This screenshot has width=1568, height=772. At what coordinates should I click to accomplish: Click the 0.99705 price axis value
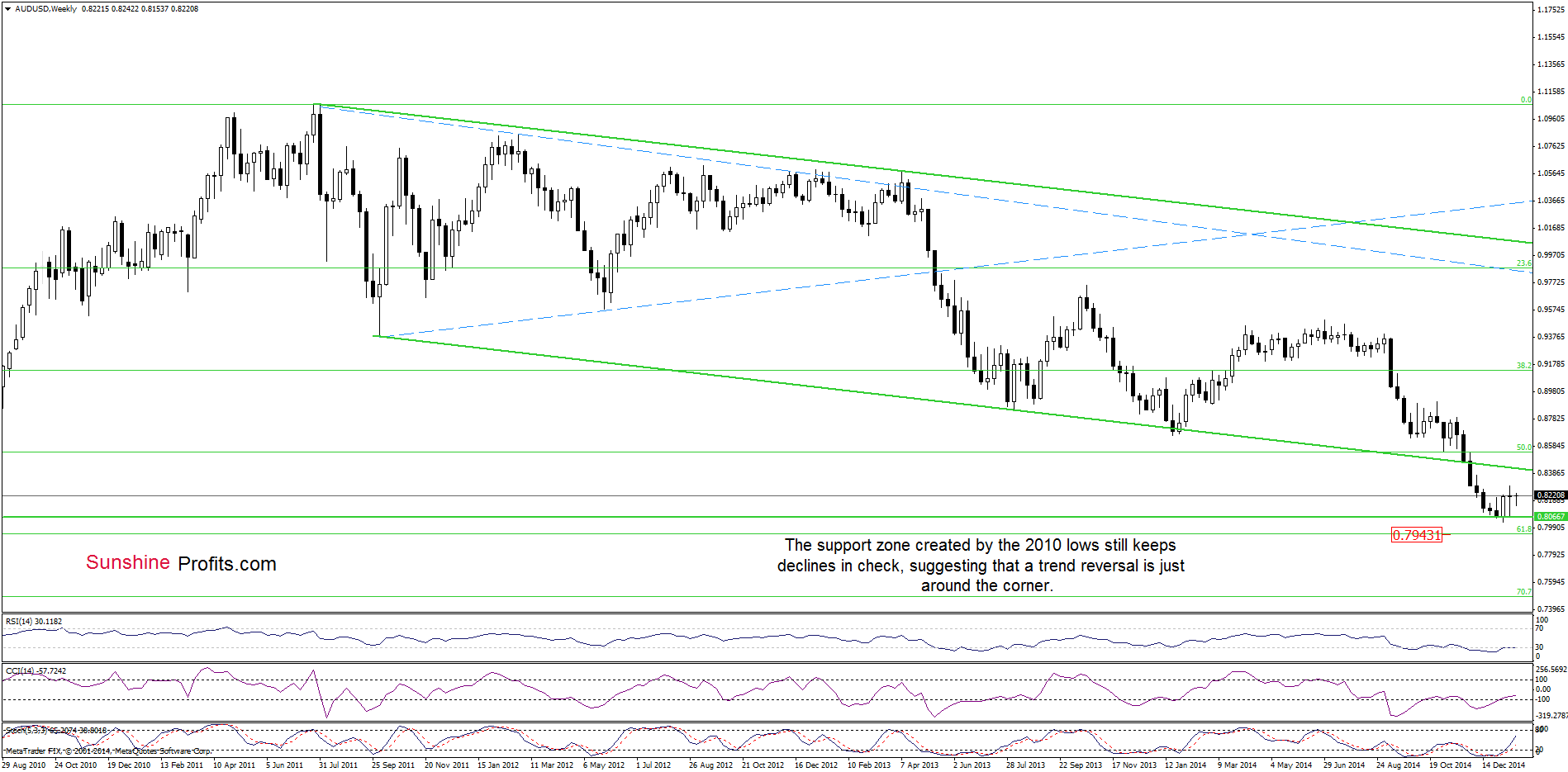pos(1551,254)
